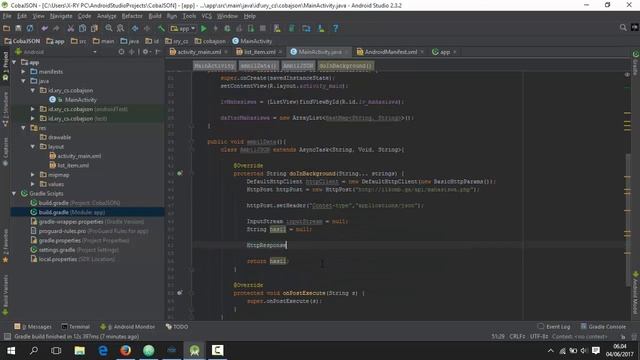Click the Synchronize toolbar icon
640x360 pixels.
[30, 29]
